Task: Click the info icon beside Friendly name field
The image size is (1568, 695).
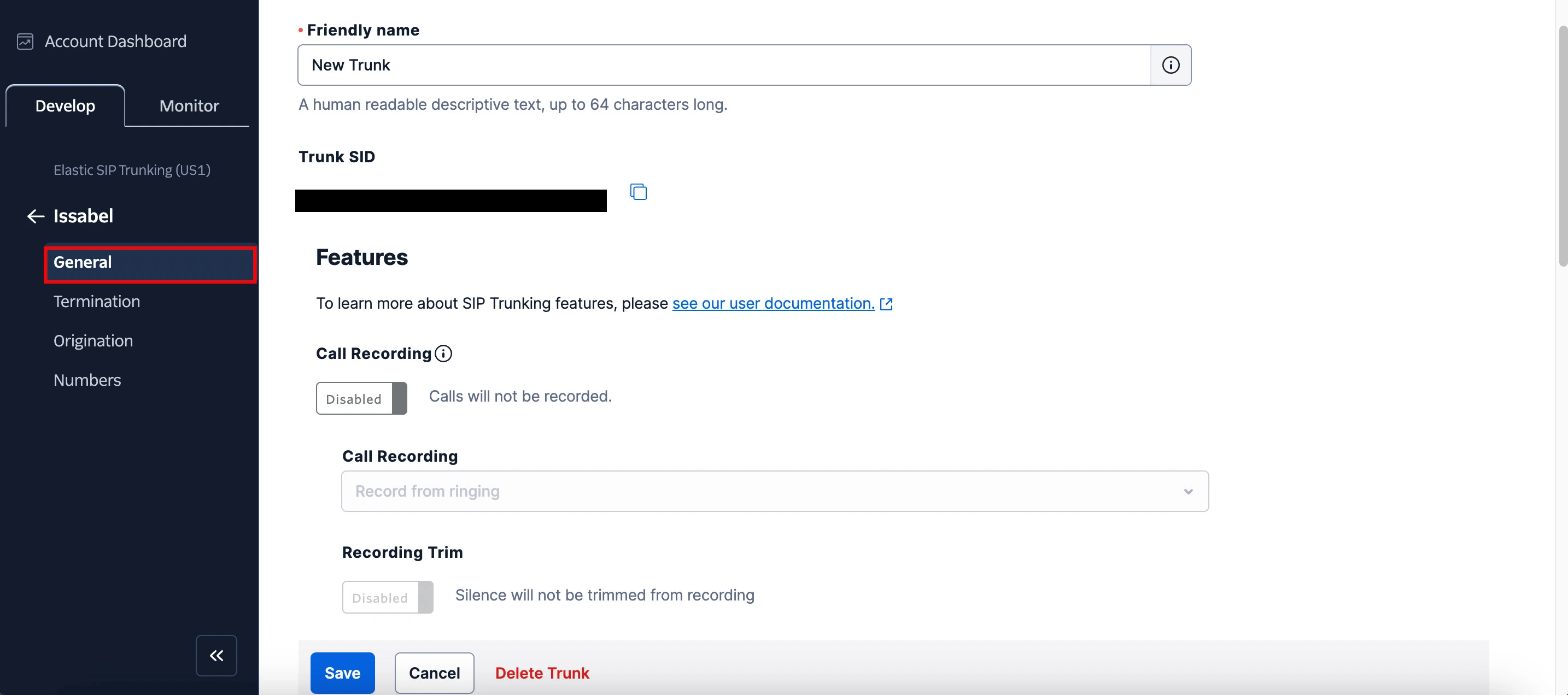Action: [x=1171, y=64]
